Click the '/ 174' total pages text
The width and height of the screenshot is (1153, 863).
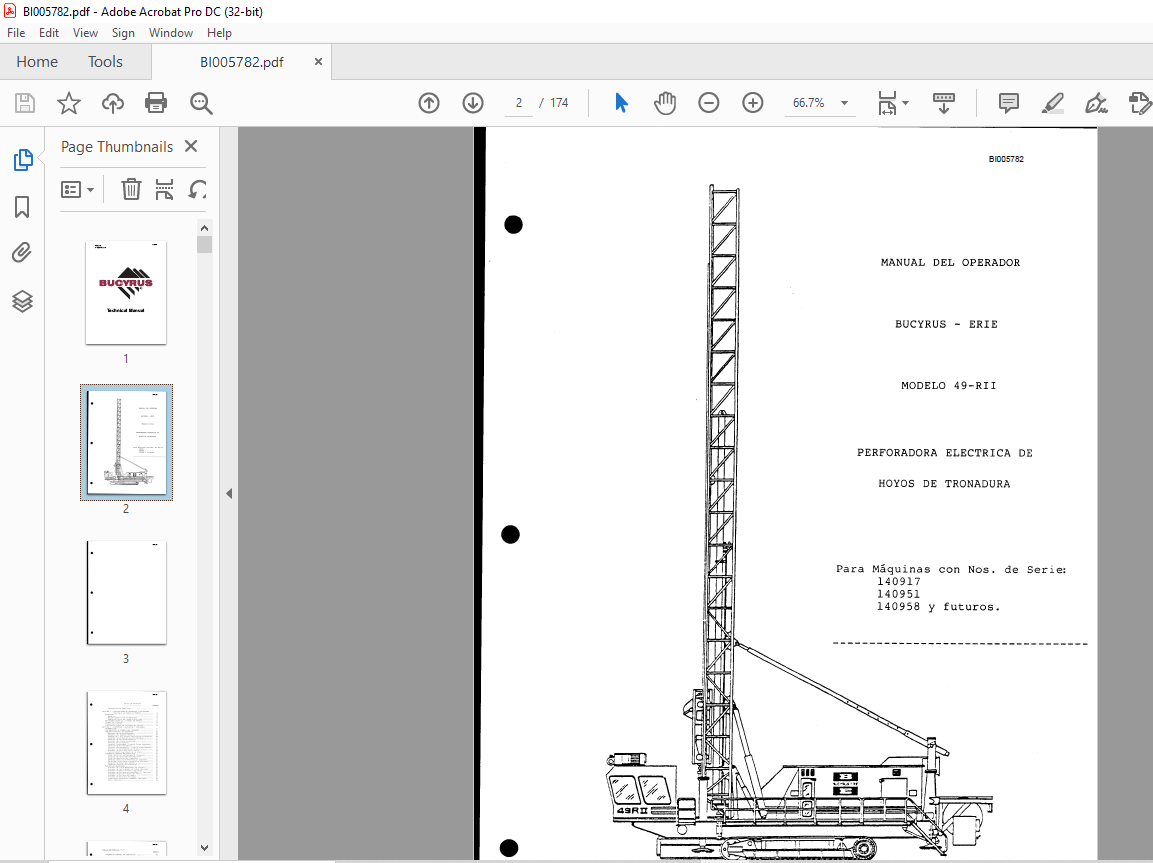click(x=554, y=103)
